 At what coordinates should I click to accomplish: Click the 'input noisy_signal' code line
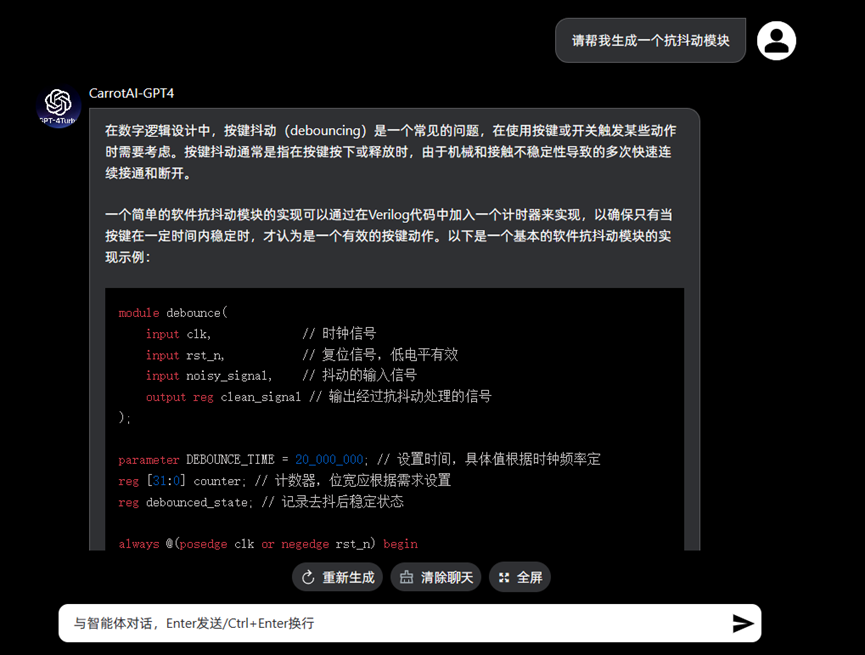pos(280,375)
